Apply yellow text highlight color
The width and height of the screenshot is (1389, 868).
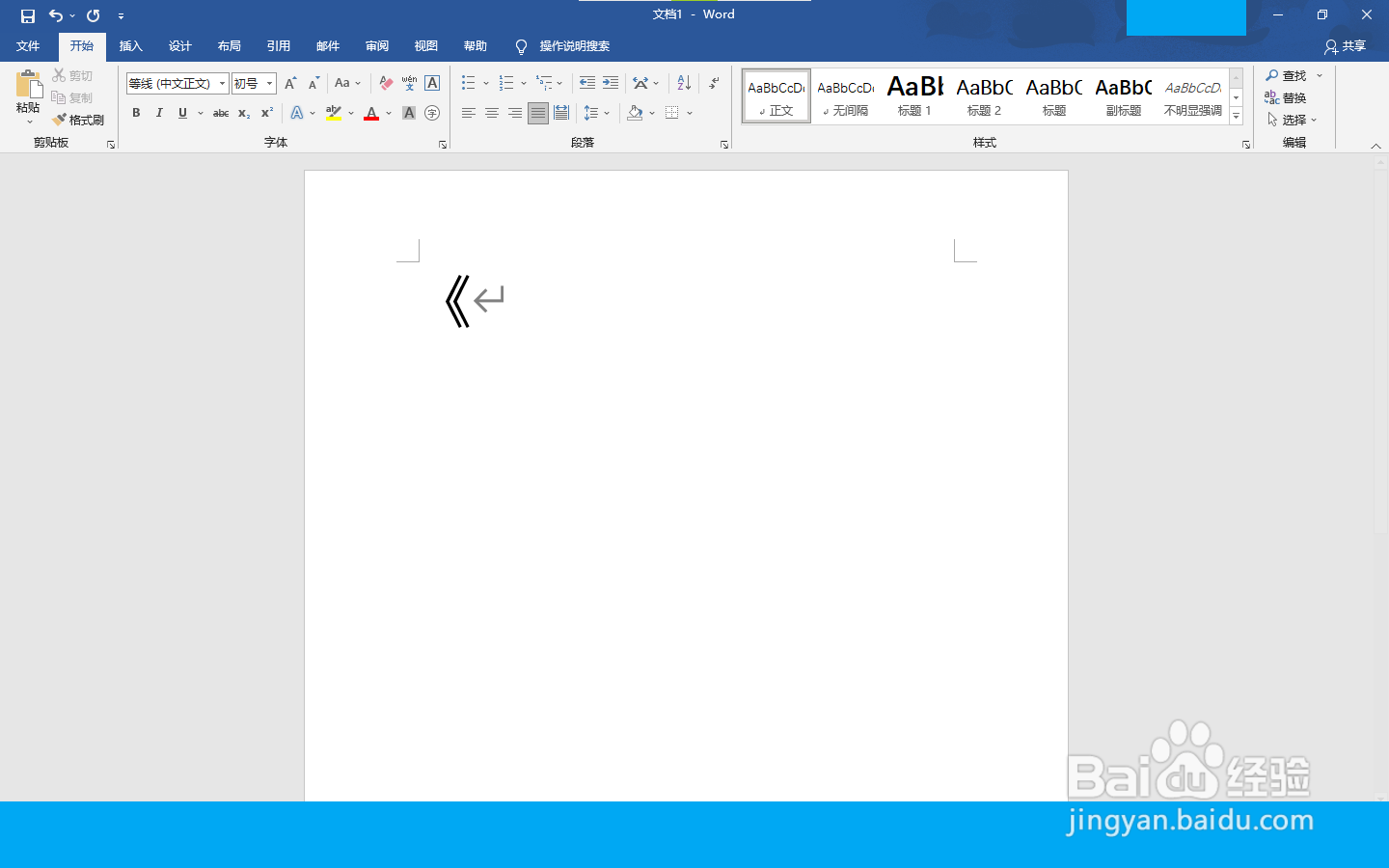[334, 113]
